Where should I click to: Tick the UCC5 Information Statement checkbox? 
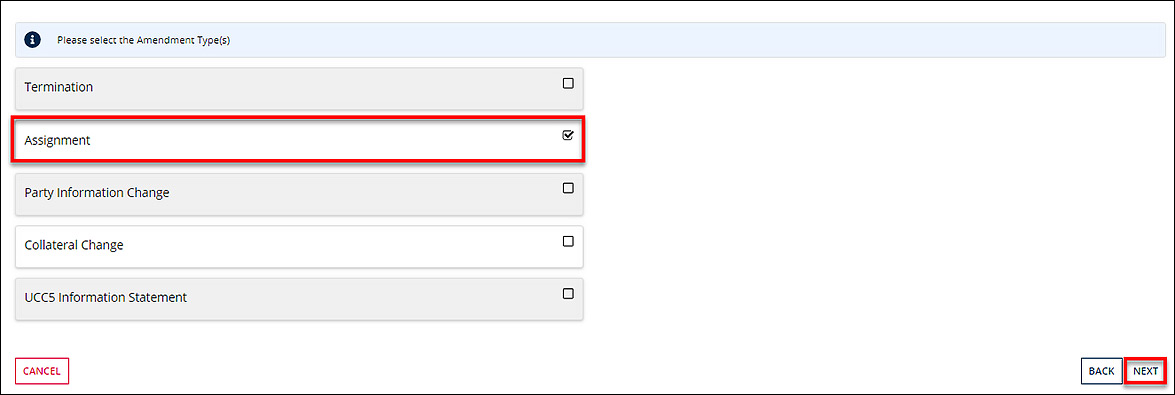coord(568,293)
